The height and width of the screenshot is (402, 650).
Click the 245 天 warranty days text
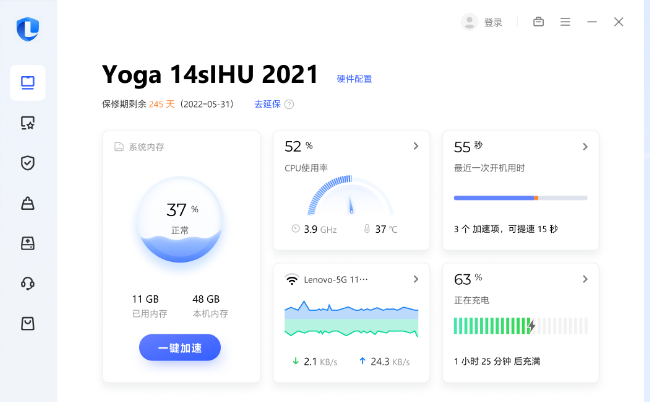click(x=162, y=104)
